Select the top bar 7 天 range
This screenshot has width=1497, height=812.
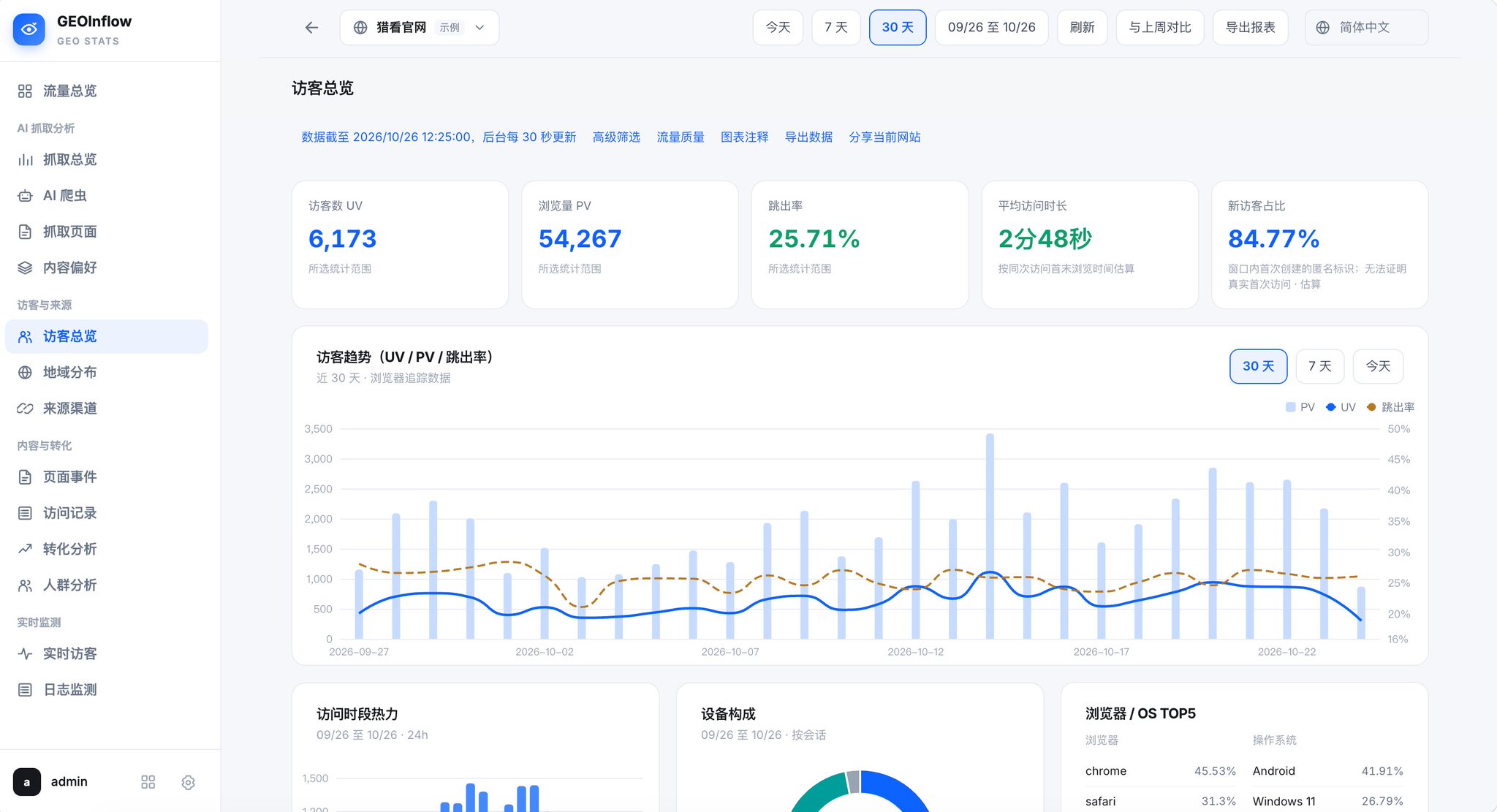836,28
